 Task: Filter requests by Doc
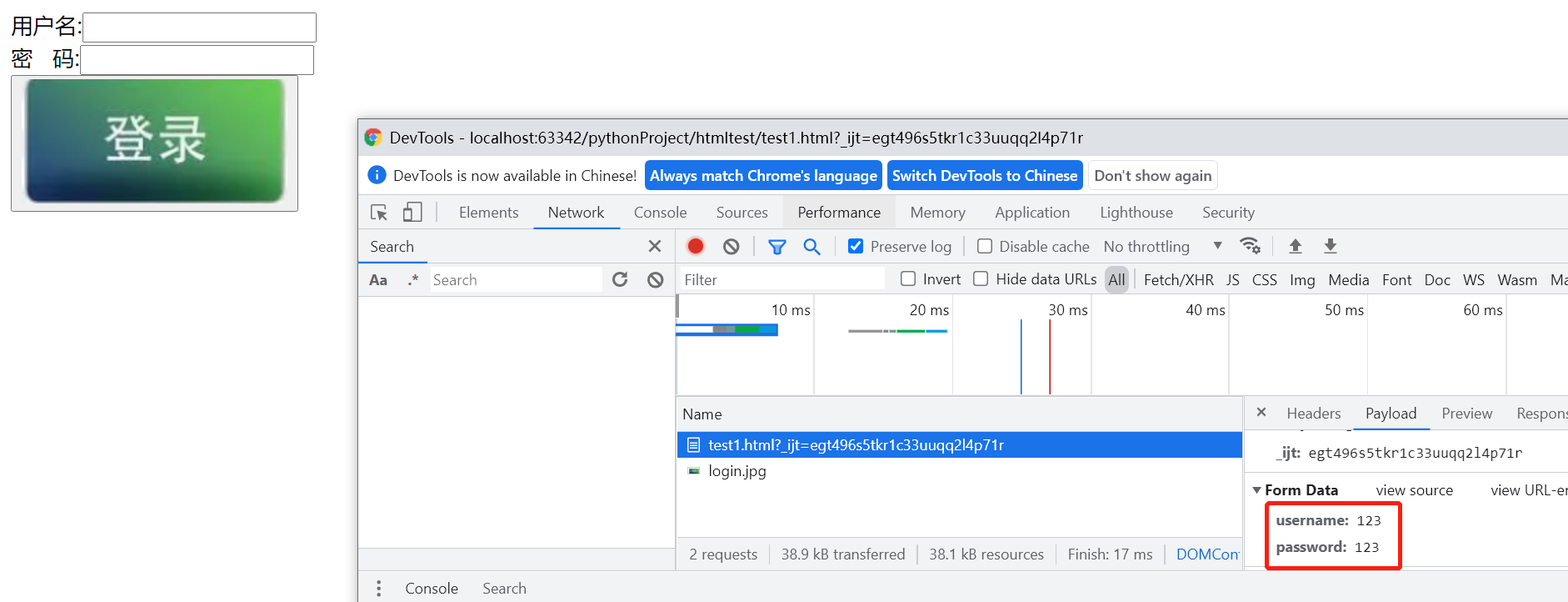click(1437, 280)
